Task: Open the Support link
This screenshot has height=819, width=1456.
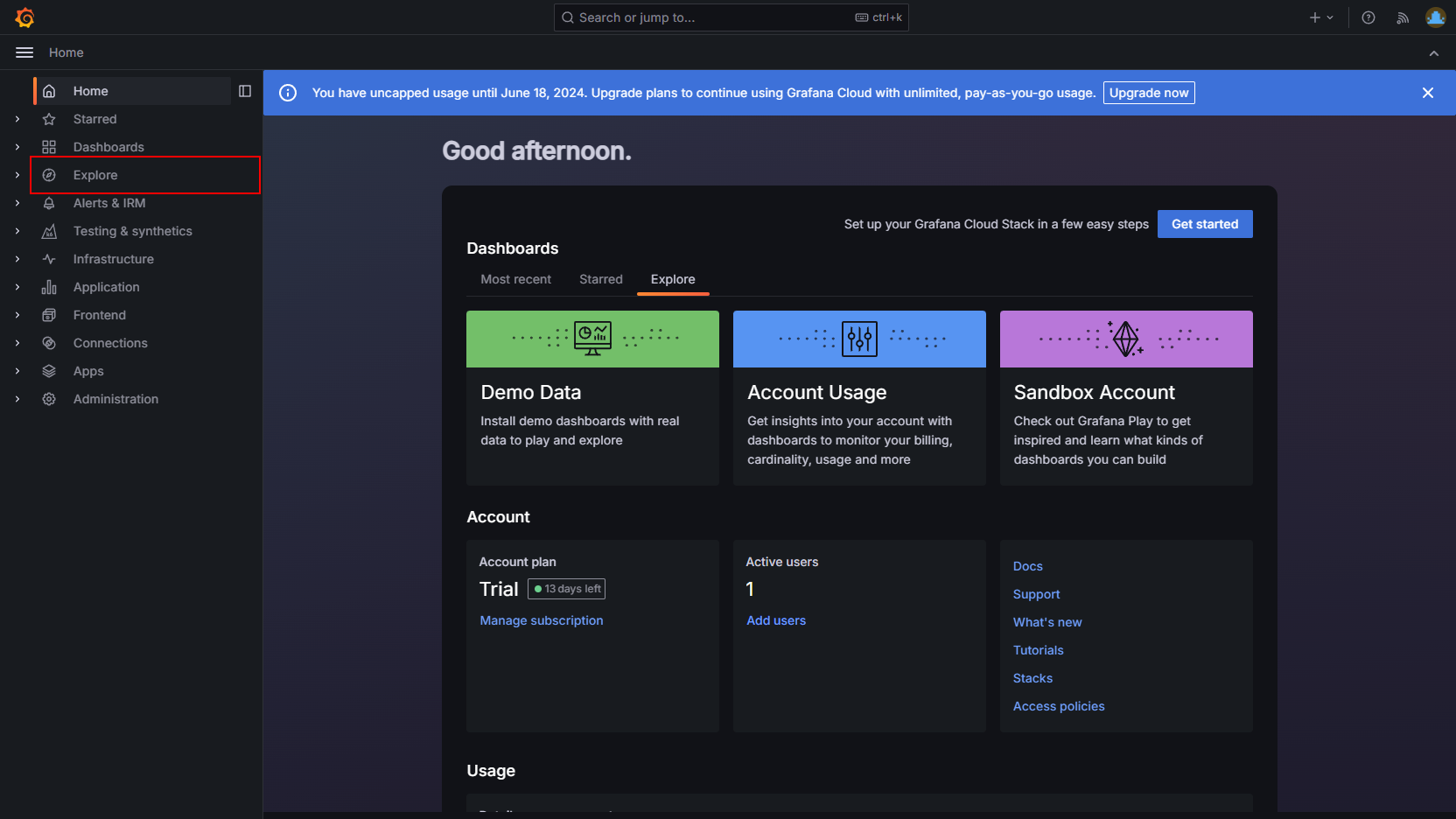Action: click(1036, 594)
